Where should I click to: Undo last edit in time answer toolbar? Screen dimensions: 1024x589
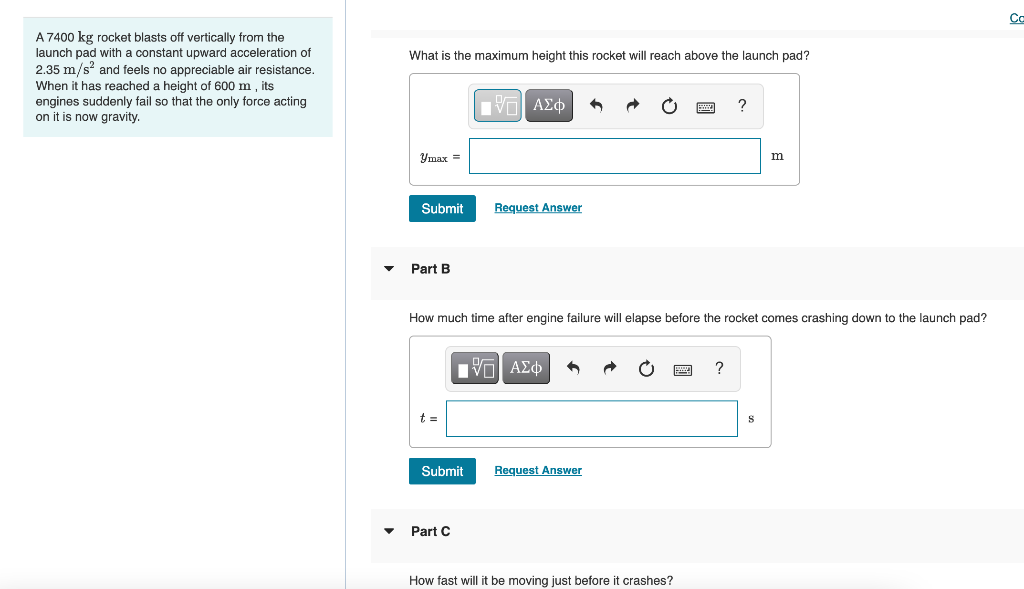click(x=573, y=368)
